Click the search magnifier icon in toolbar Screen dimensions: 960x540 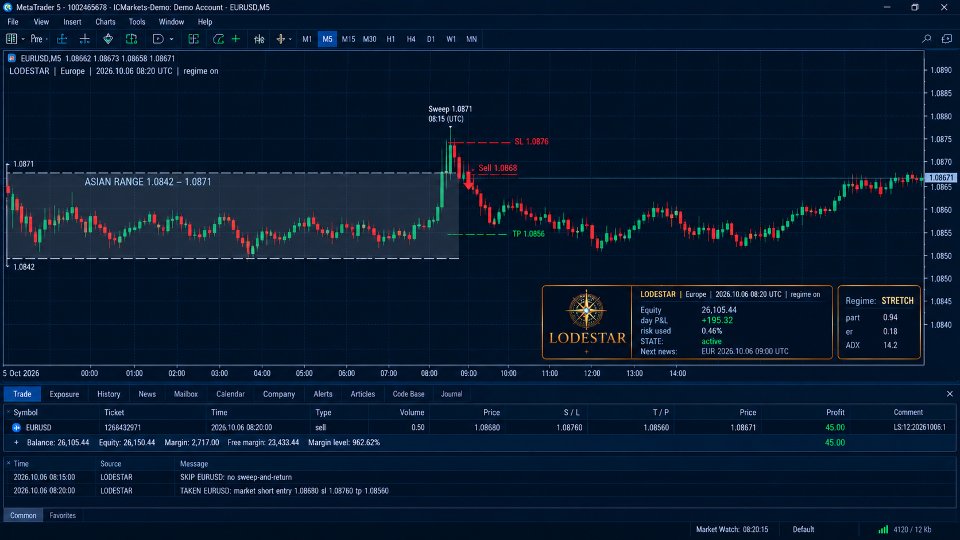926,39
